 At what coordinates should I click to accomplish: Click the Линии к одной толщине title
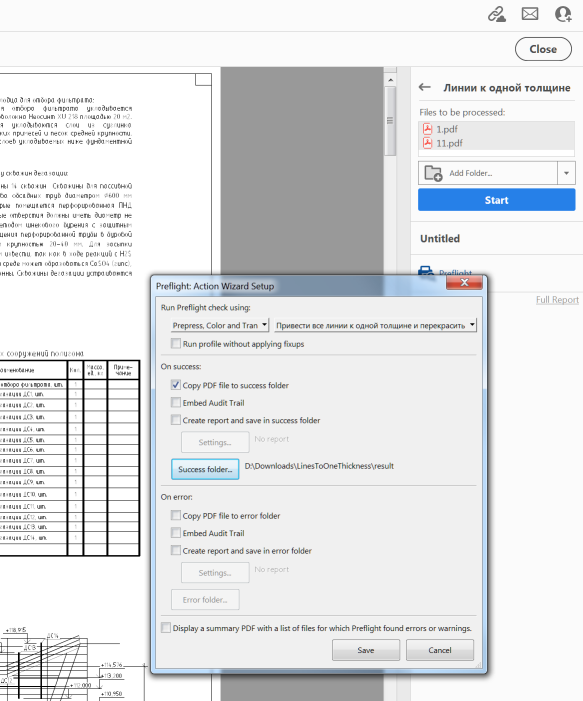point(507,88)
